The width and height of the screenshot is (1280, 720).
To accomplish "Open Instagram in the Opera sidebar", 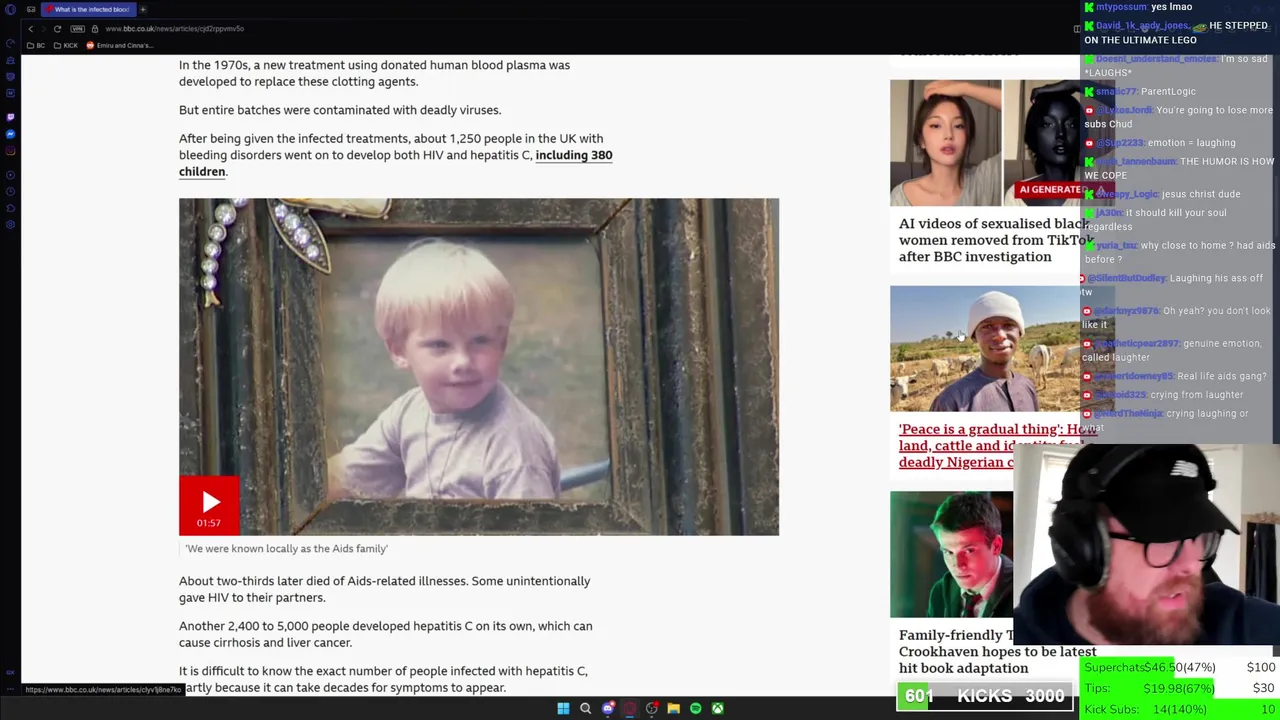I will click(x=10, y=151).
